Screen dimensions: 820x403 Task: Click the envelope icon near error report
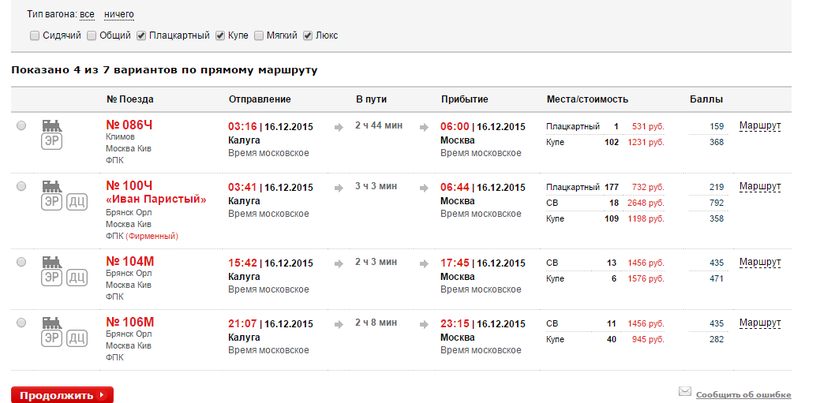pyautogui.click(x=685, y=392)
